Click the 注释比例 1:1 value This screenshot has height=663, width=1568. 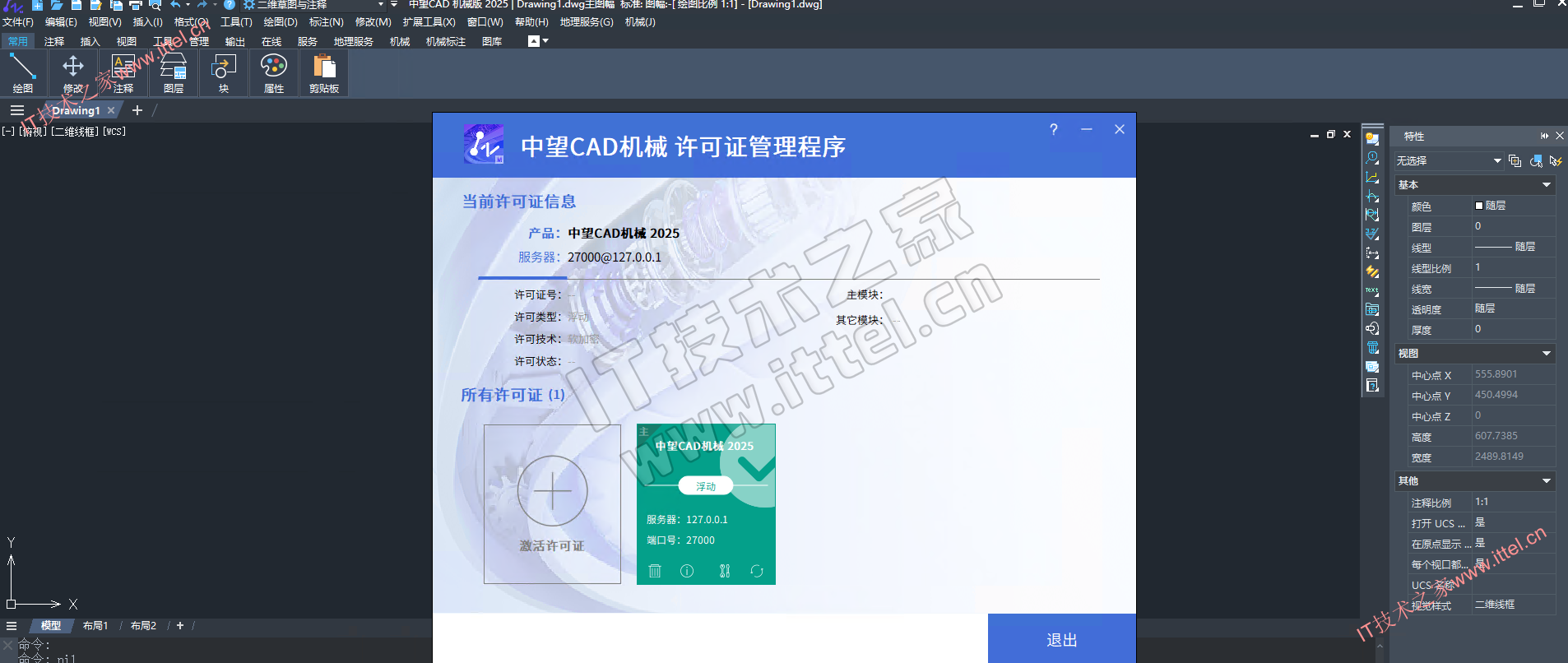[x=1513, y=502]
